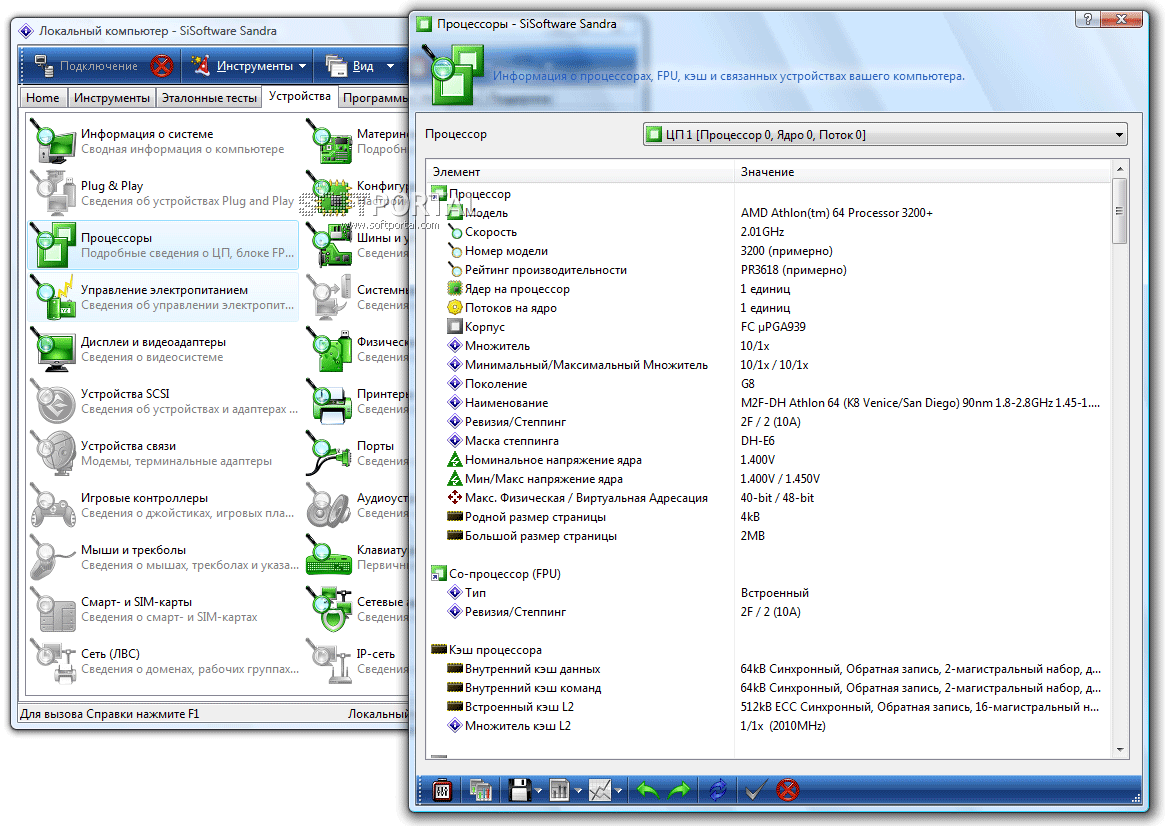
Task: Click the Подключение toolbar button
Action: pyautogui.click(x=86, y=66)
